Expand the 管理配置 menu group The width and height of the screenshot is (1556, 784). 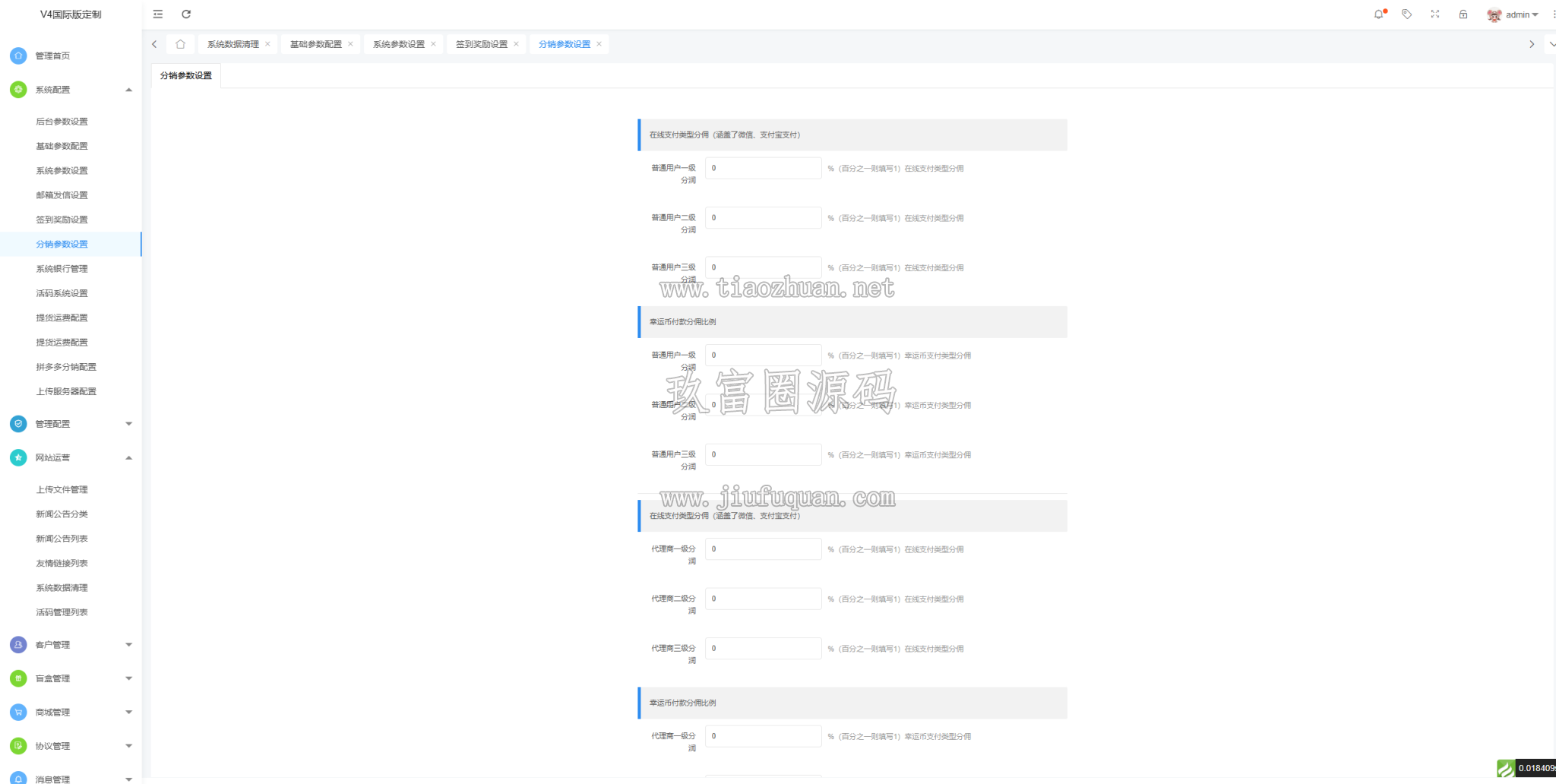point(71,424)
